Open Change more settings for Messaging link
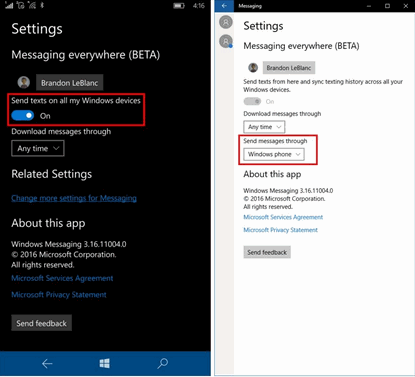415x377 pixels. 74,198
